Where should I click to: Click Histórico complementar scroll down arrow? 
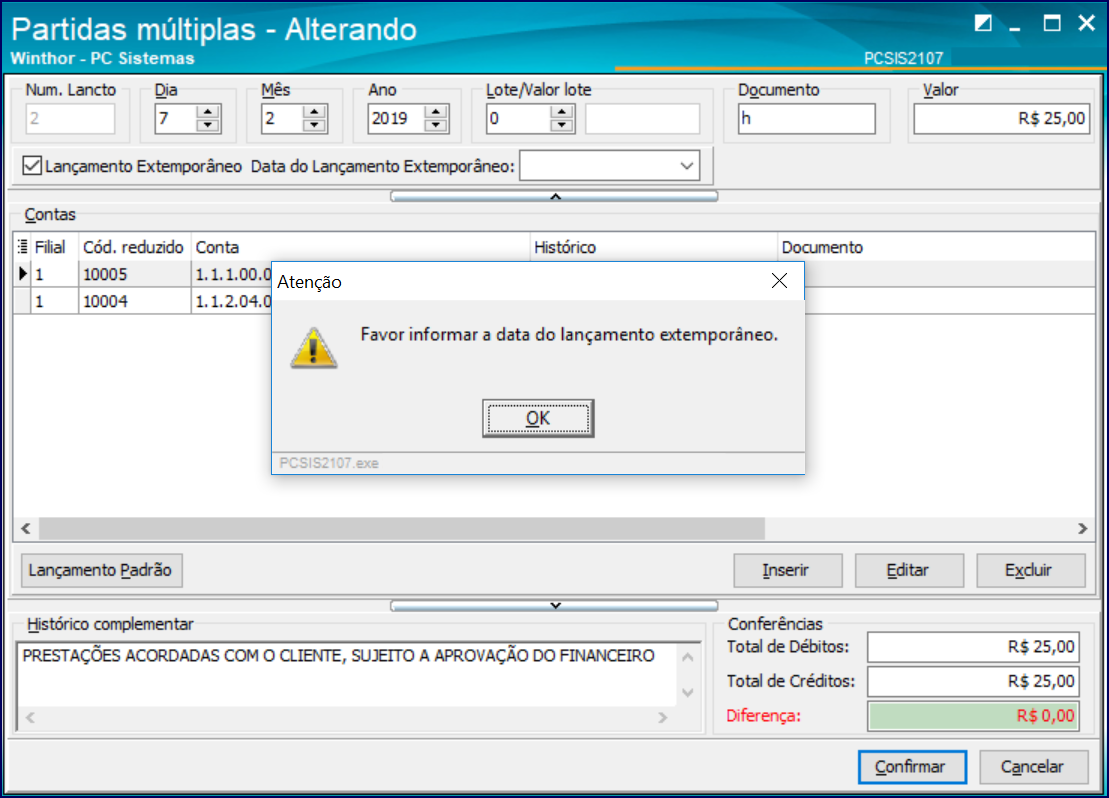(x=687, y=692)
